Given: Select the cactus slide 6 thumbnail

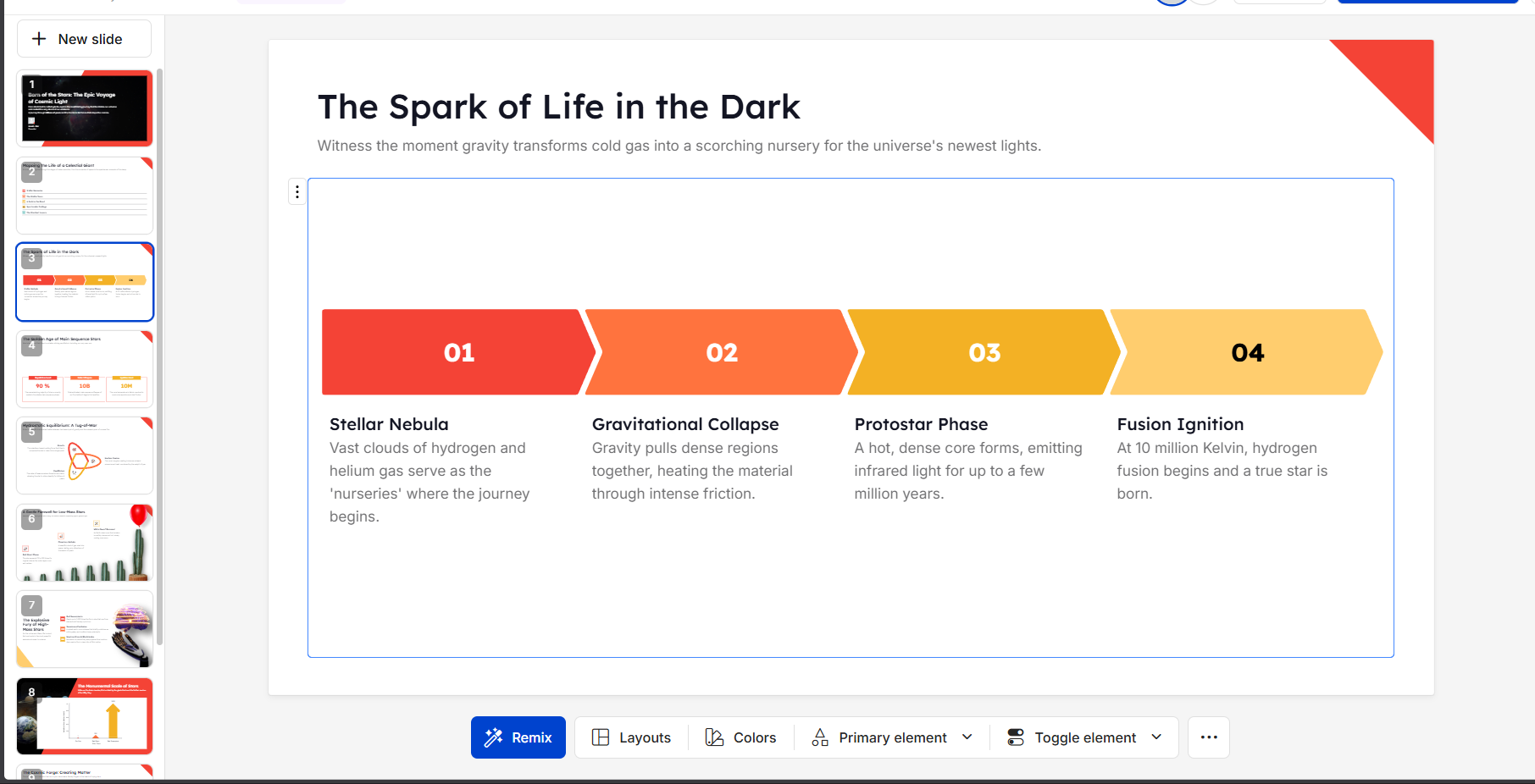Looking at the screenshot, I should pyautogui.click(x=84, y=542).
